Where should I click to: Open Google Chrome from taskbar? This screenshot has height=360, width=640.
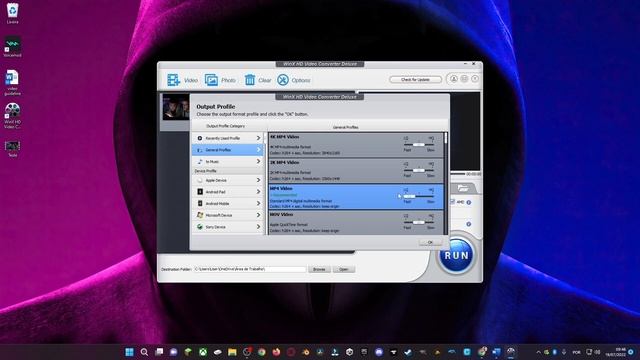click(x=262, y=352)
